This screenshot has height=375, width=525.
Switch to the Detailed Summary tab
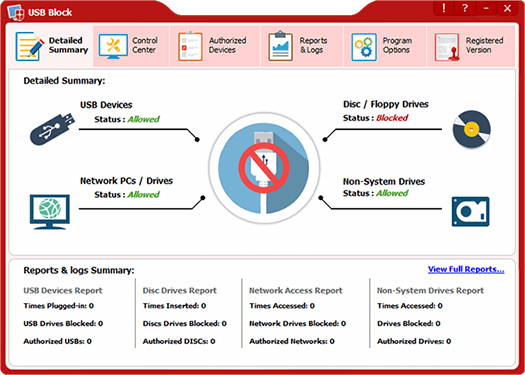coord(51,46)
